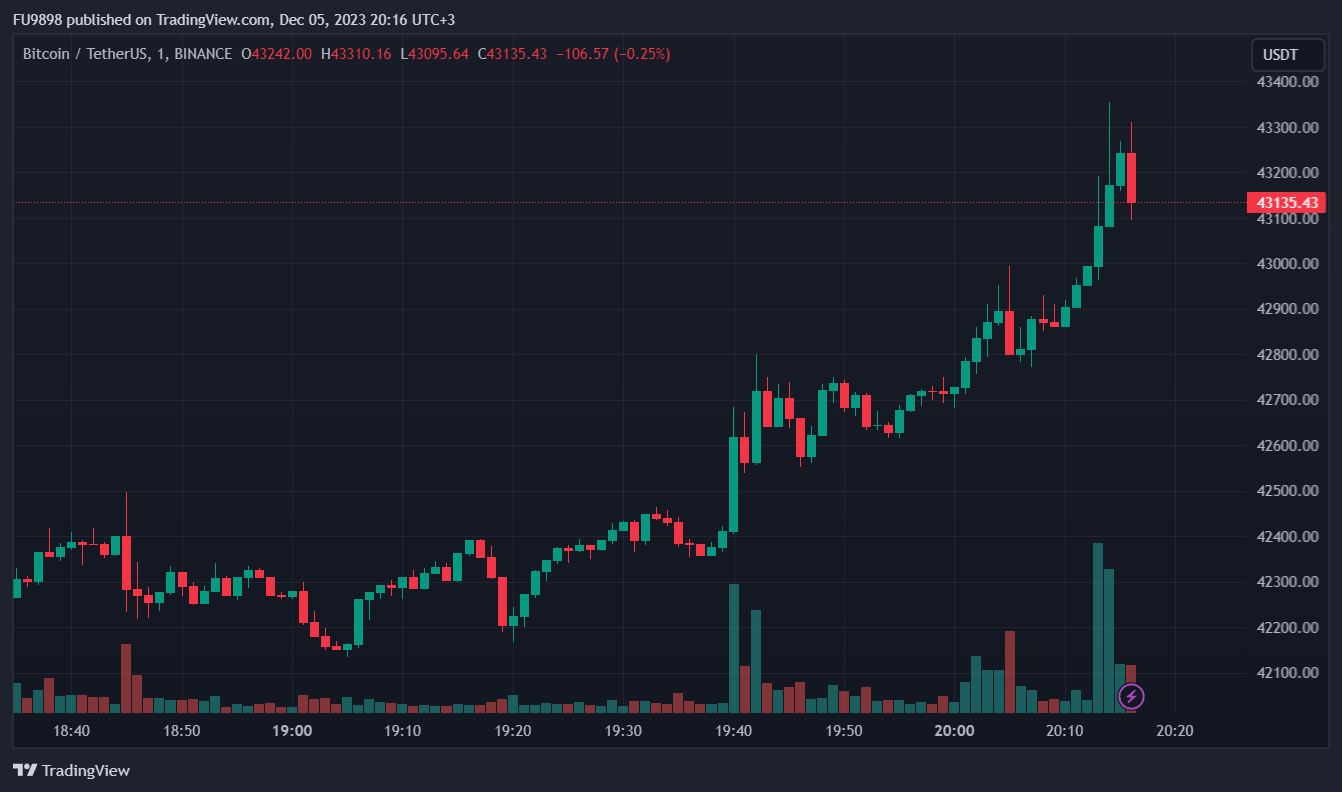Click the TradingView logo icon

[25, 770]
